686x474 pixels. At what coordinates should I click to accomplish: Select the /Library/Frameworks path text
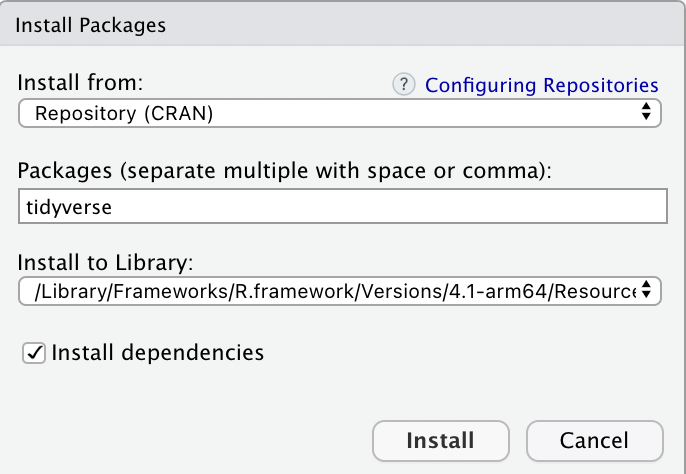(x=335, y=291)
